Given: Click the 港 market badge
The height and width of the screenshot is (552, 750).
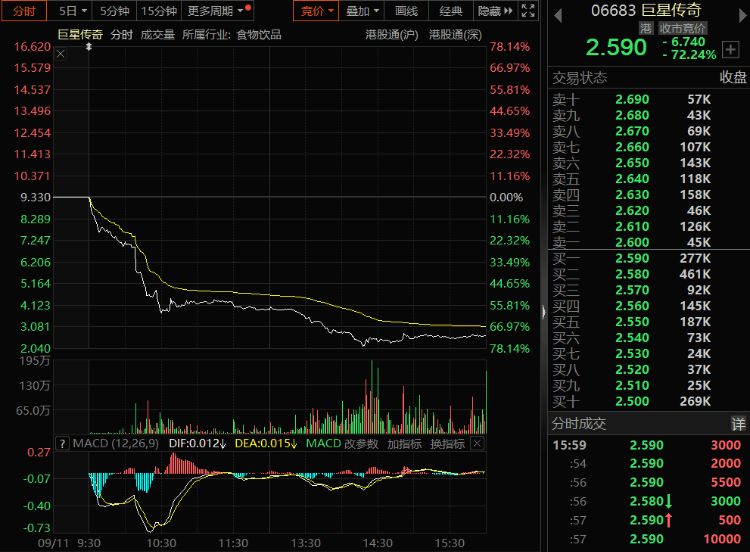Looking at the screenshot, I should 646,29.
